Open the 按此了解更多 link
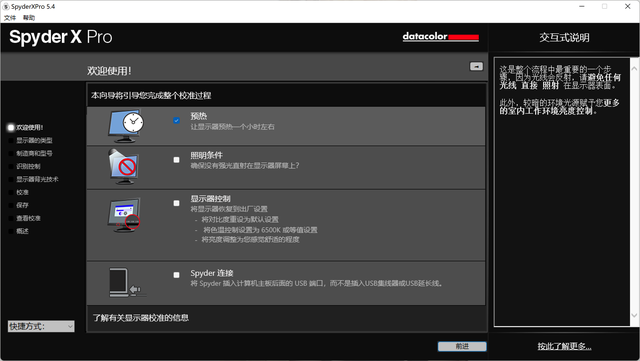The width and height of the screenshot is (640, 361). point(564,346)
